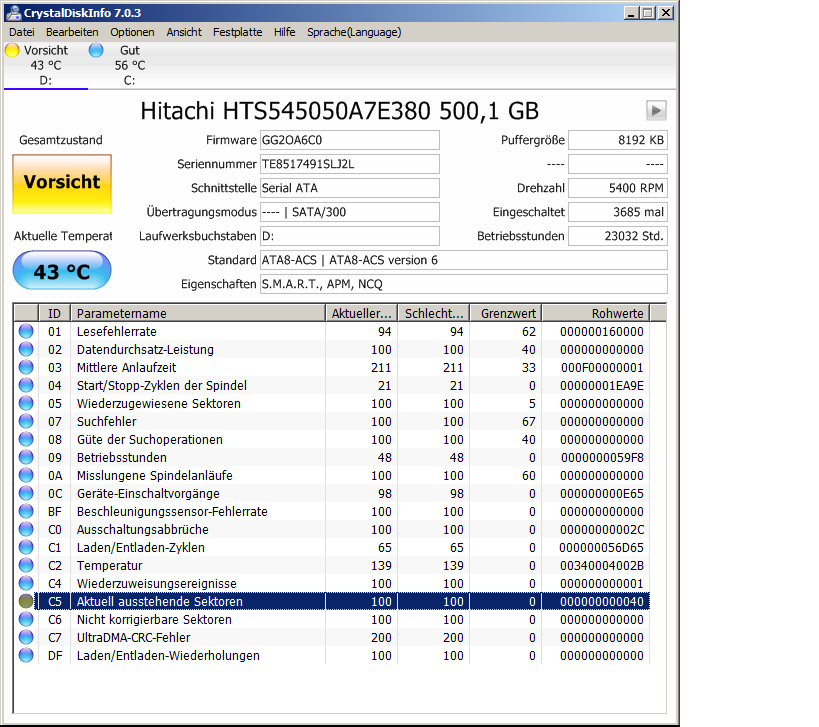Screen dimensions: 819x727
Task: Click the Übertragungsmodus field SATA/300
Action: (x=349, y=212)
